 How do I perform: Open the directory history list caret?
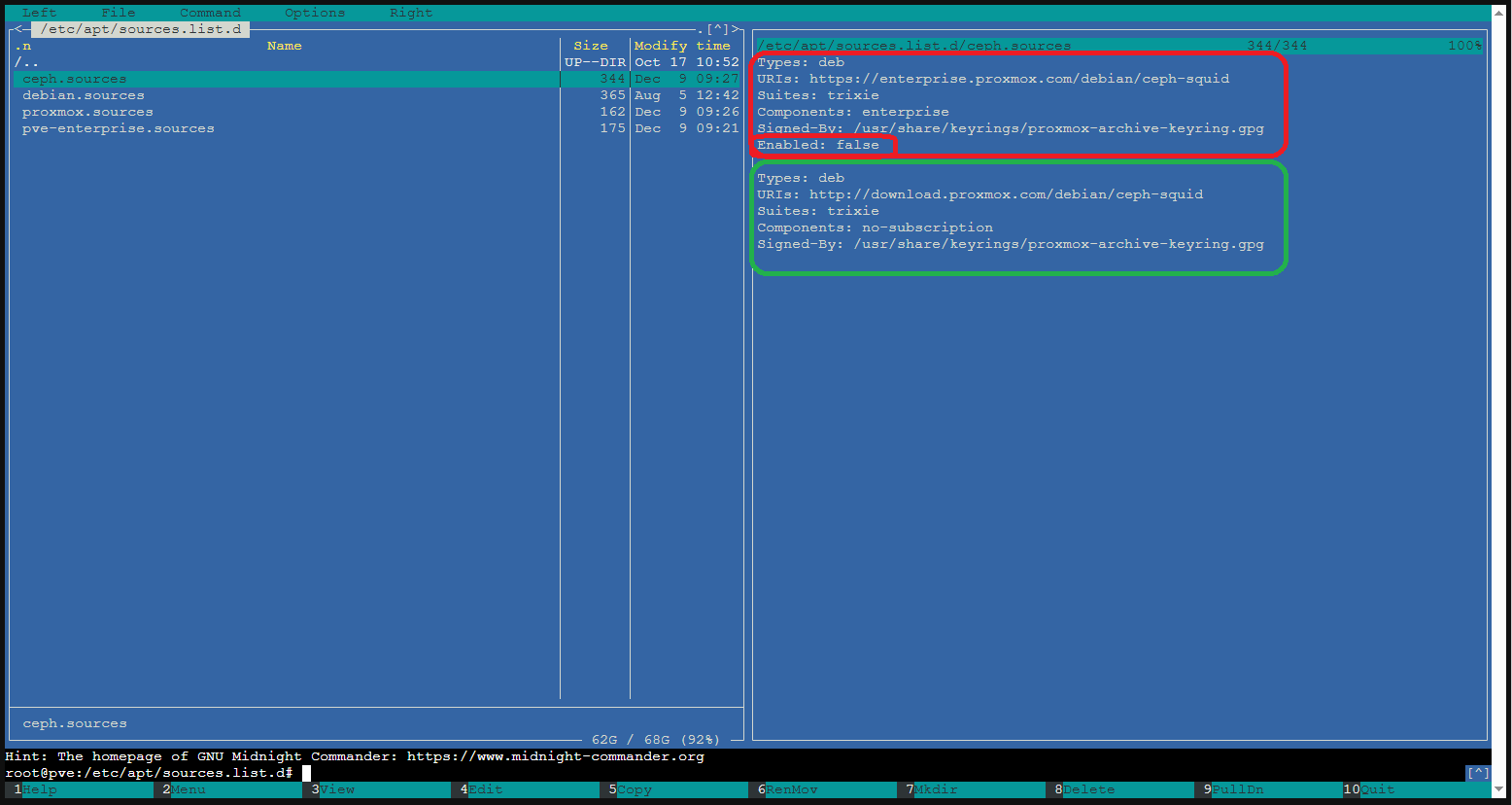718,29
